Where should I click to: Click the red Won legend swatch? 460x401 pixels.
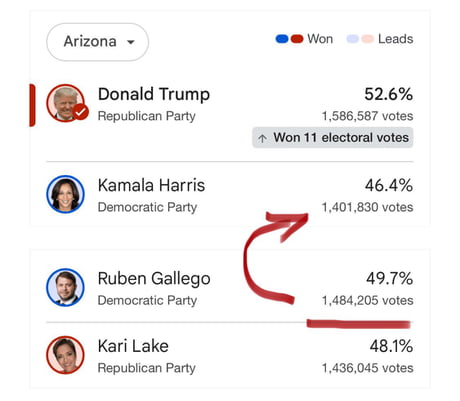click(x=297, y=39)
